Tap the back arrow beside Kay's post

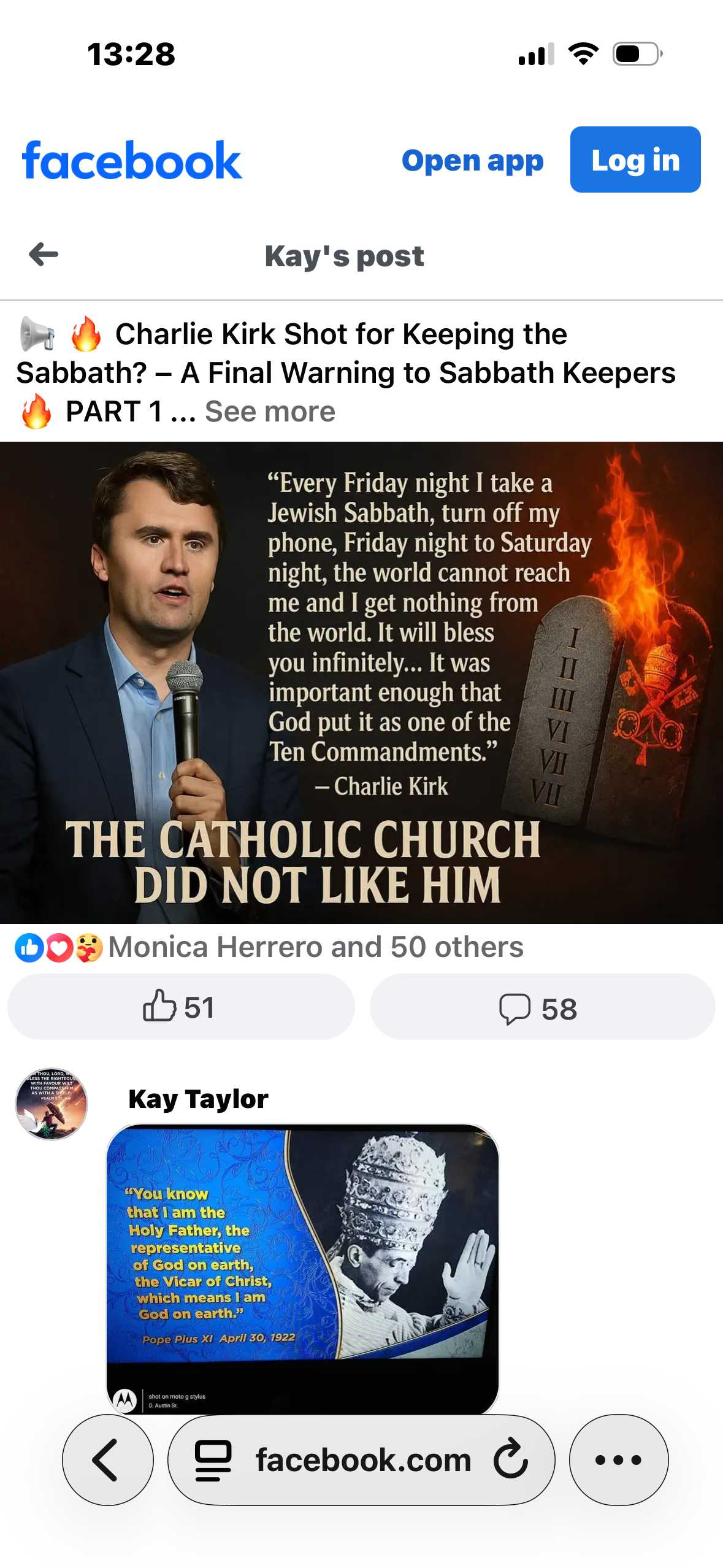(x=44, y=255)
